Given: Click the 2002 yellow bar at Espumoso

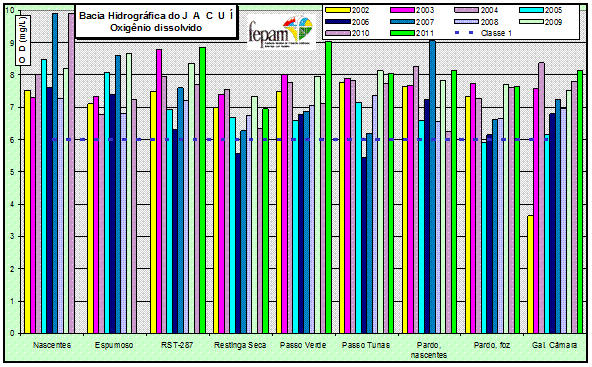Looking at the screenshot, I should [x=90, y=219].
